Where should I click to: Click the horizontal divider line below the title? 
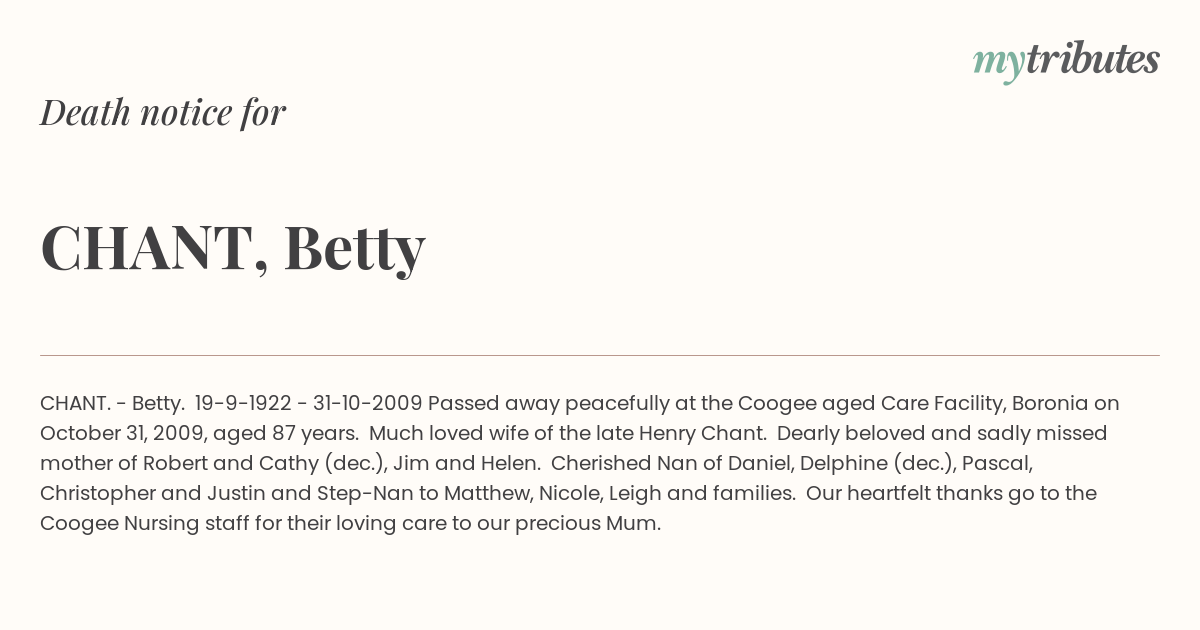click(600, 355)
